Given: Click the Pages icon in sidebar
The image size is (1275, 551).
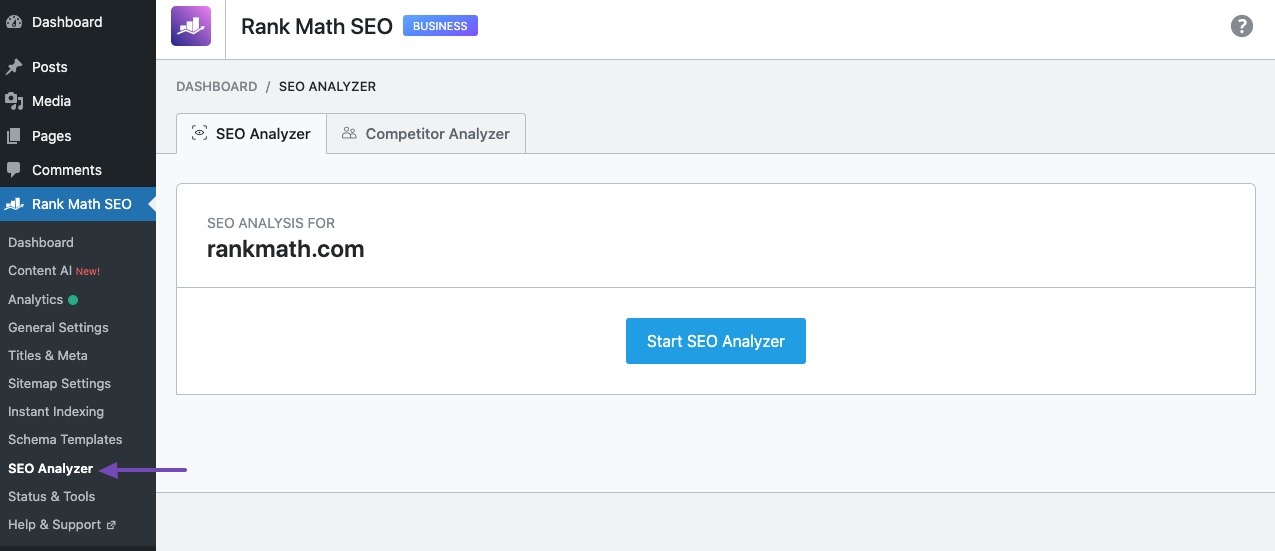Looking at the screenshot, I should [14, 136].
